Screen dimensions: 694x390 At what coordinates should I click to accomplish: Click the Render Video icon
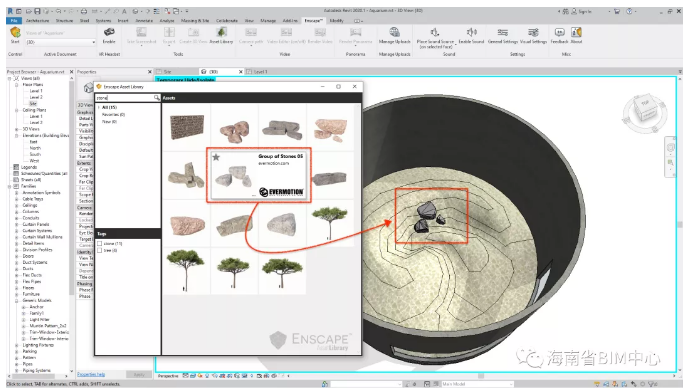[320, 32]
